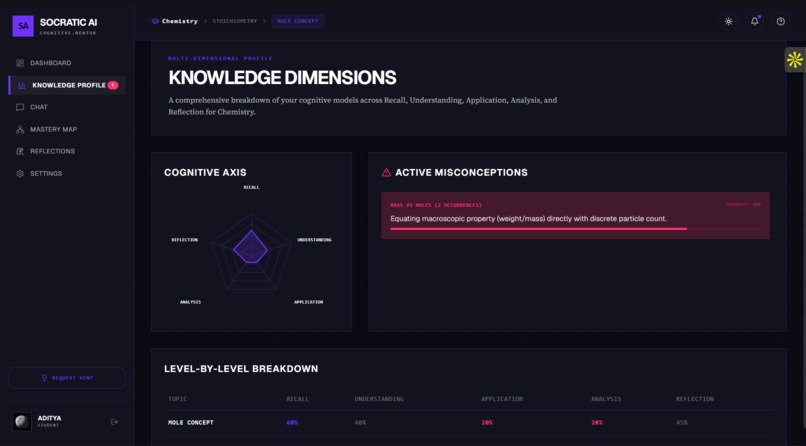
Task: Click the Stoichiometry breadcrumb
Action: click(235, 21)
